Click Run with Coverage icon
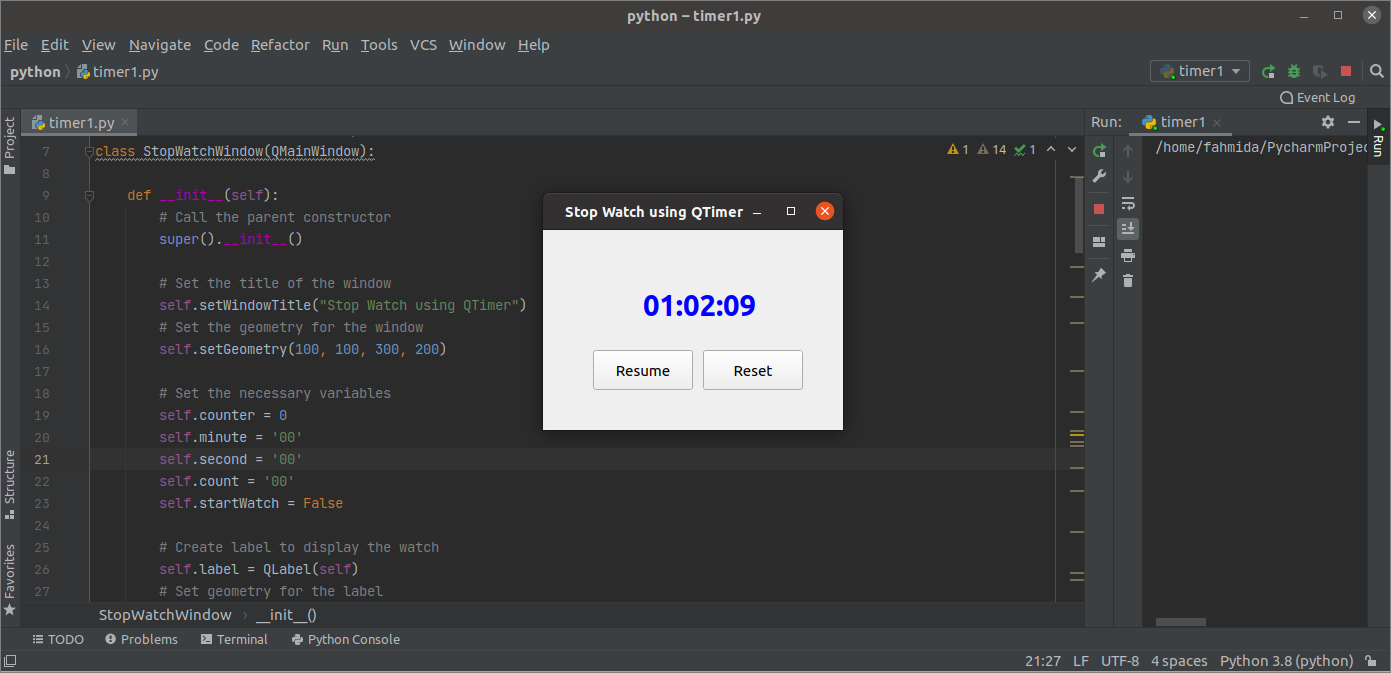This screenshot has height=673, width=1391. coord(1320,71)
